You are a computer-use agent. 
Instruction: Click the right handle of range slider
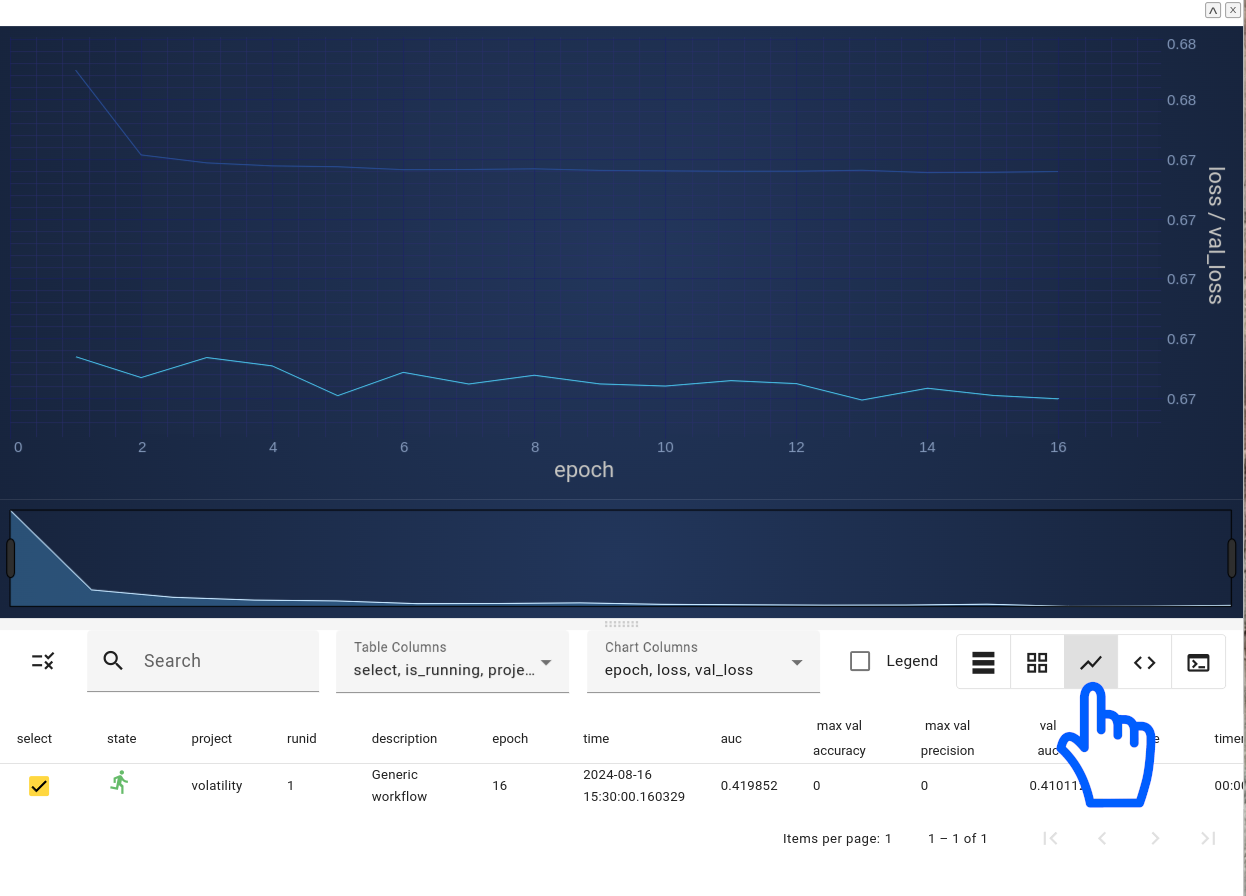tap(1232, 558)
